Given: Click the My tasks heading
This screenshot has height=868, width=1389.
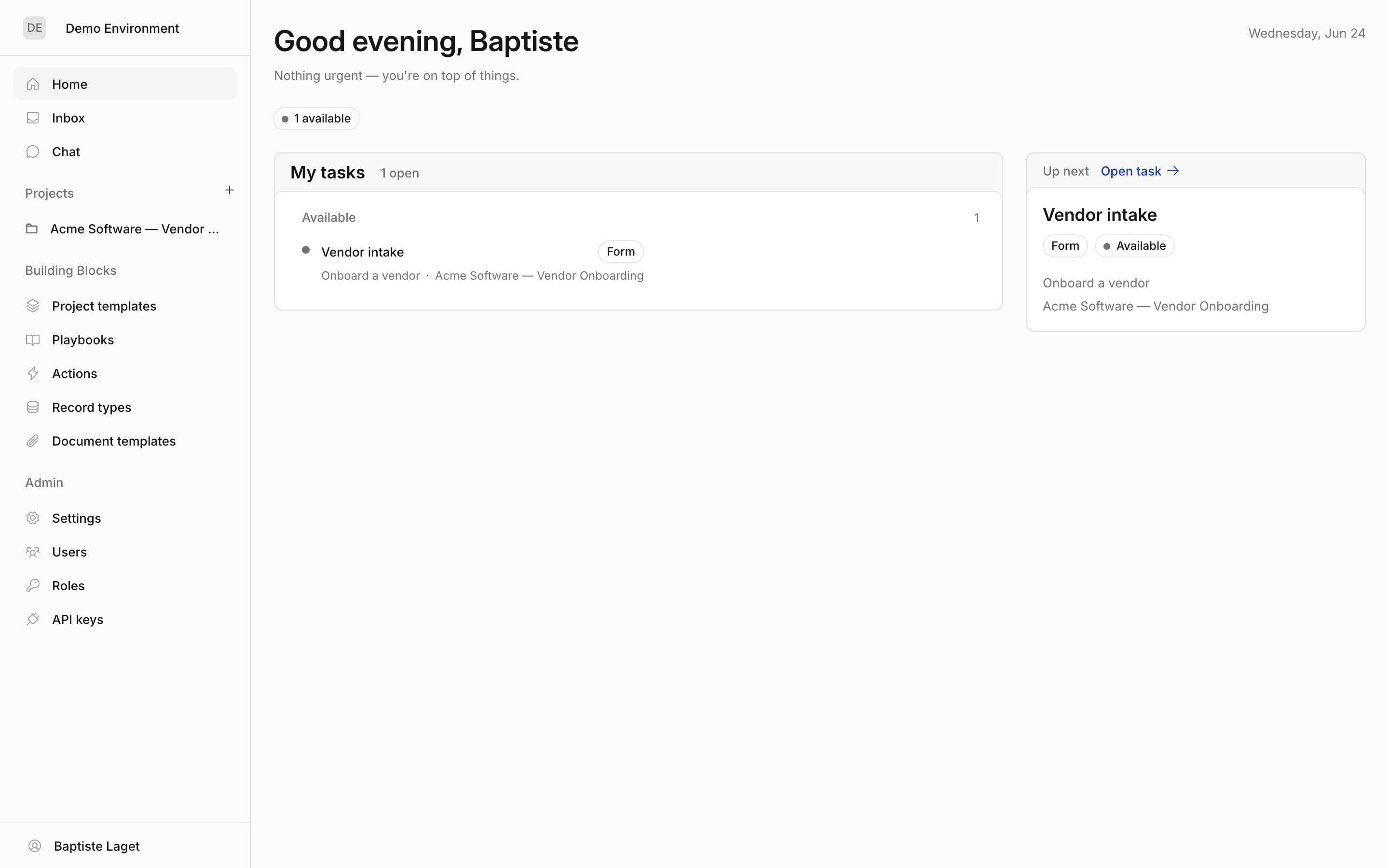Looking at the screenshot, I should click(x=328, y=172).
